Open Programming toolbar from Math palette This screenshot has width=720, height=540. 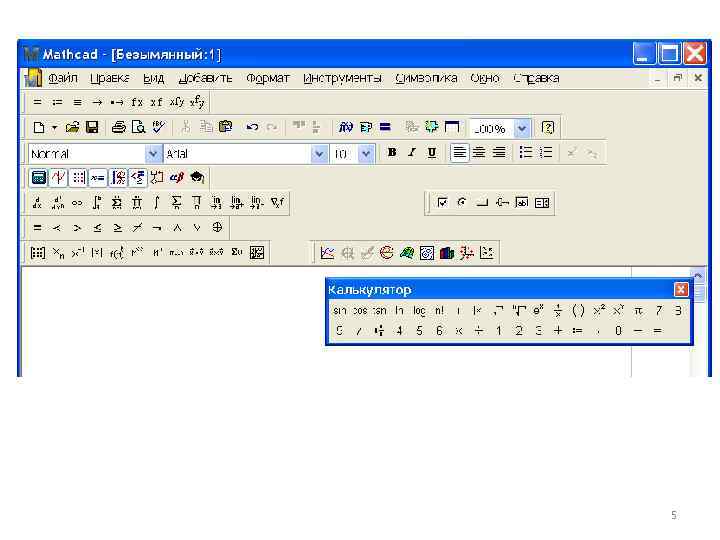[x=157, y=178]
